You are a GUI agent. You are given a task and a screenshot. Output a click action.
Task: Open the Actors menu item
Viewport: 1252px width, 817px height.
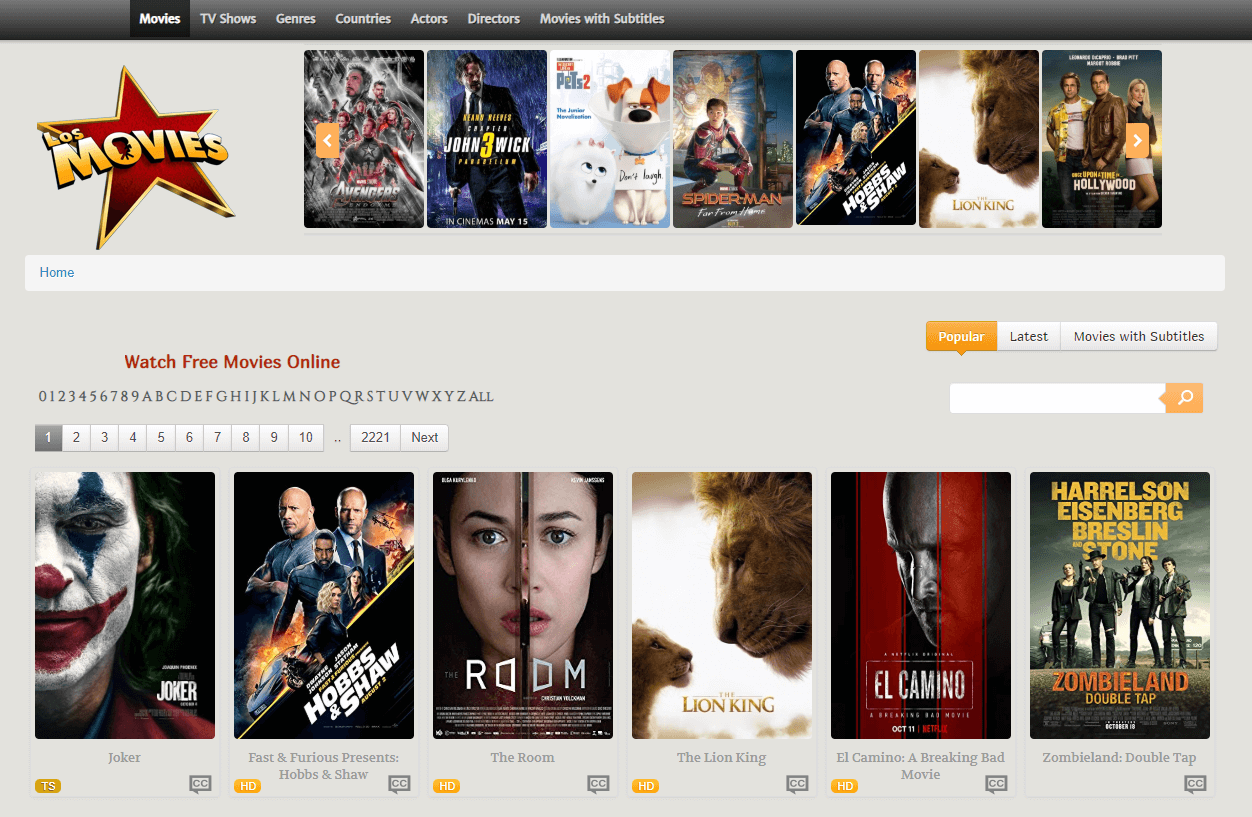coord(429,18)
